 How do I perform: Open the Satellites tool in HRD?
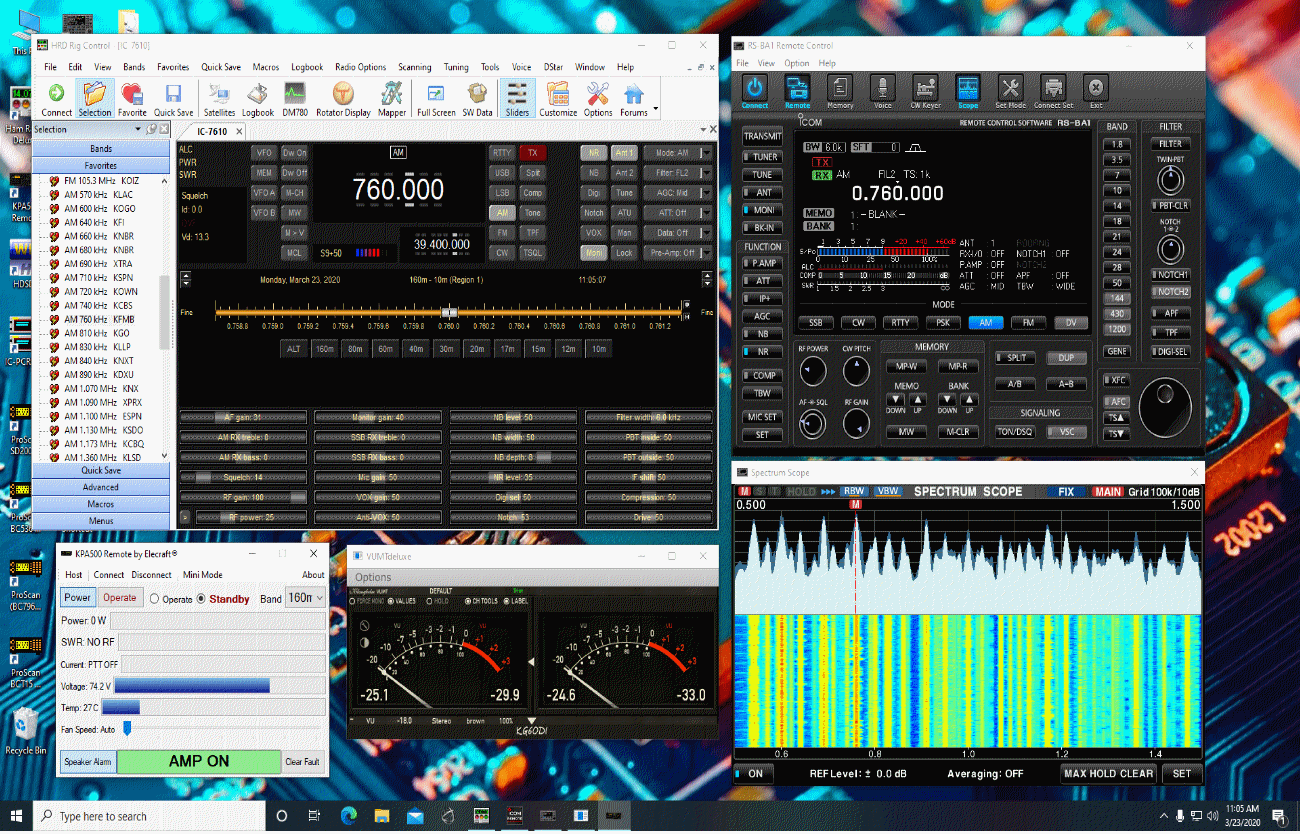[x=219, y=99]
